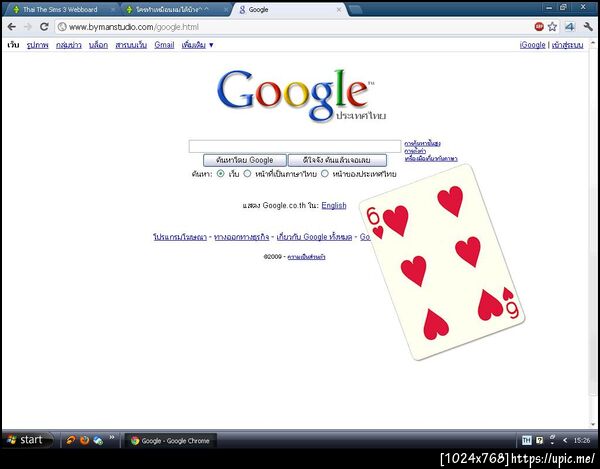Click the English language link
This screenshot has height=469, width=600.
pyautogui.click(x=334, y=205)
